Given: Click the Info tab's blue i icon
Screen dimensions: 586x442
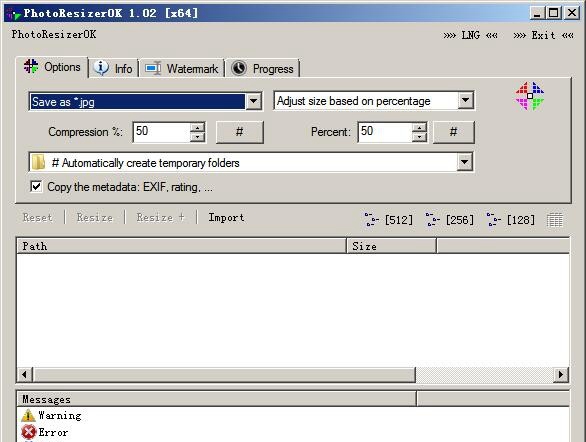Looking at the screenshot, I should [101, 68].
